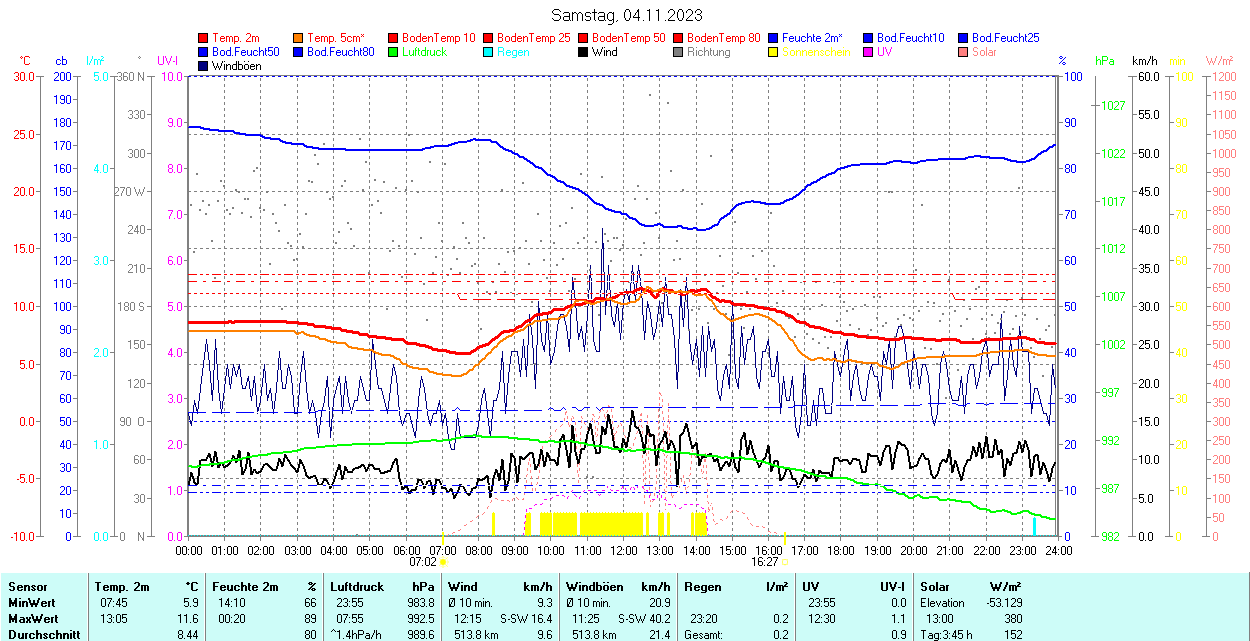Click the gray Richtung legend square

click(x=679, y=52)
